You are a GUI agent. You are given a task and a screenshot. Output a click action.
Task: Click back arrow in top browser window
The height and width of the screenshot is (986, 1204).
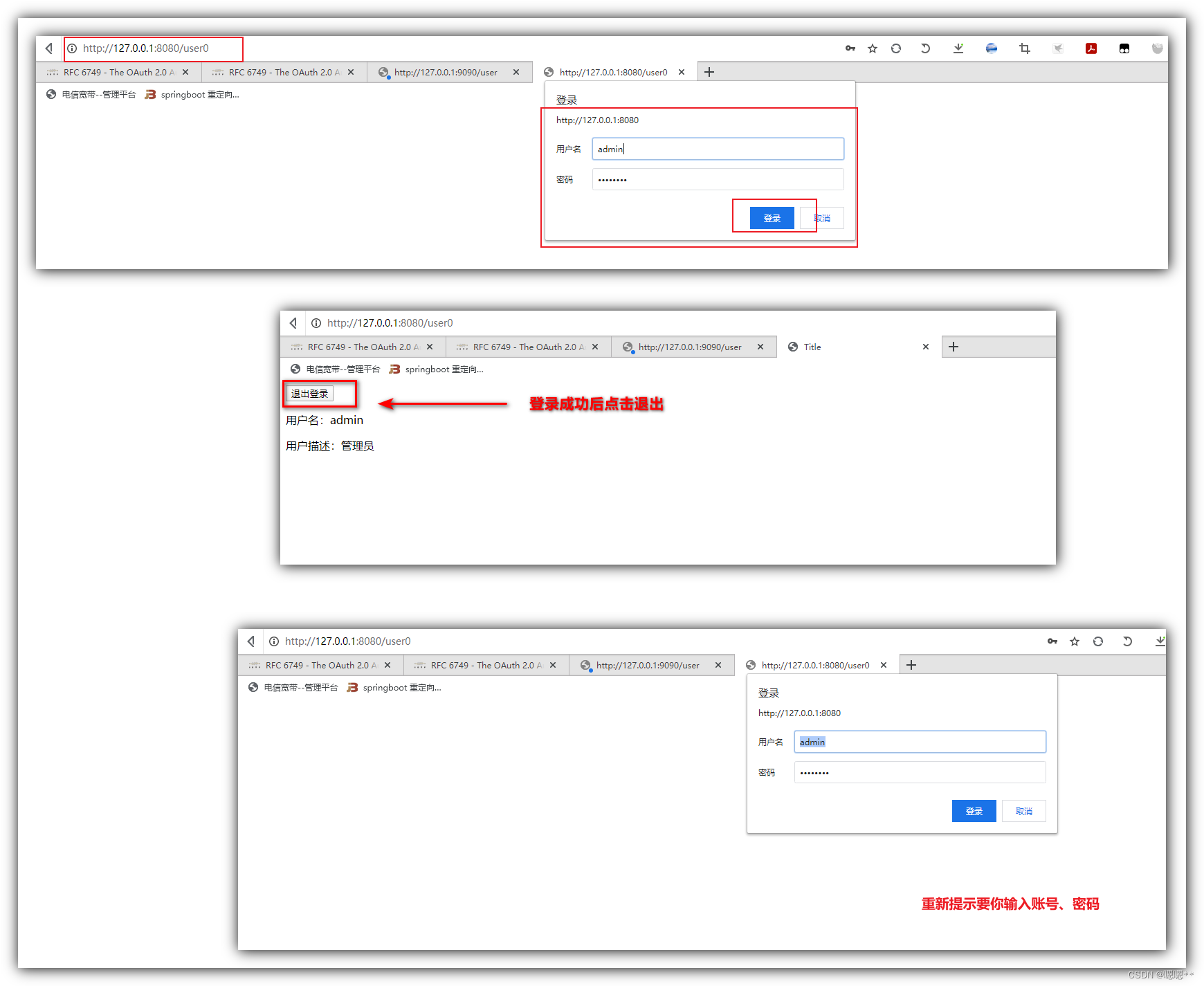point(49,48)
